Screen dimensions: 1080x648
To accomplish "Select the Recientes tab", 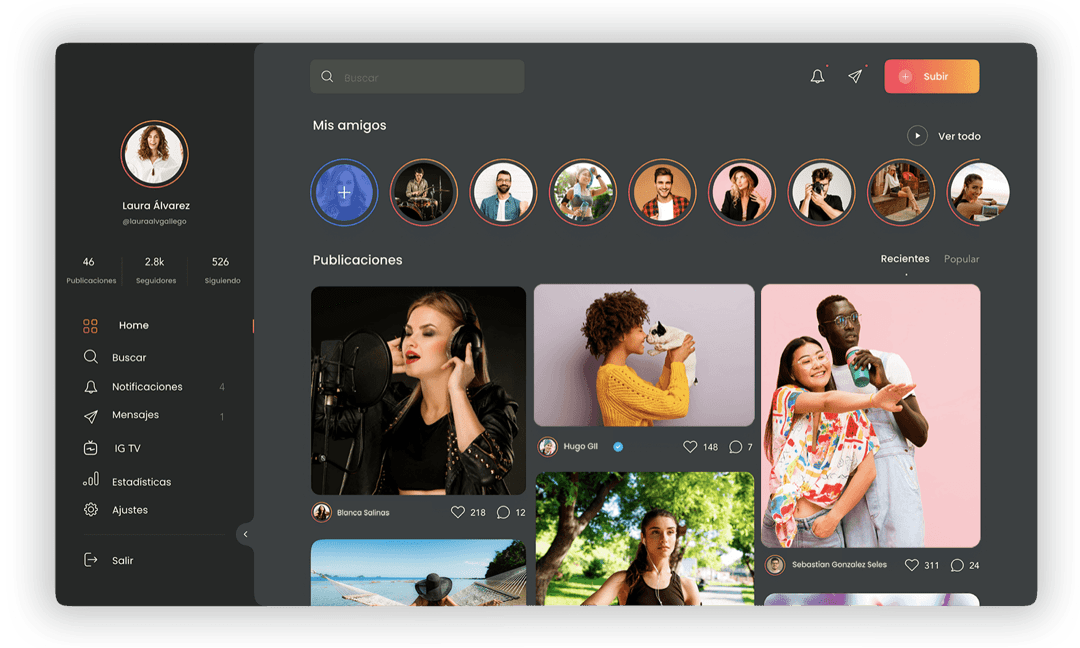I will [904, 259].
